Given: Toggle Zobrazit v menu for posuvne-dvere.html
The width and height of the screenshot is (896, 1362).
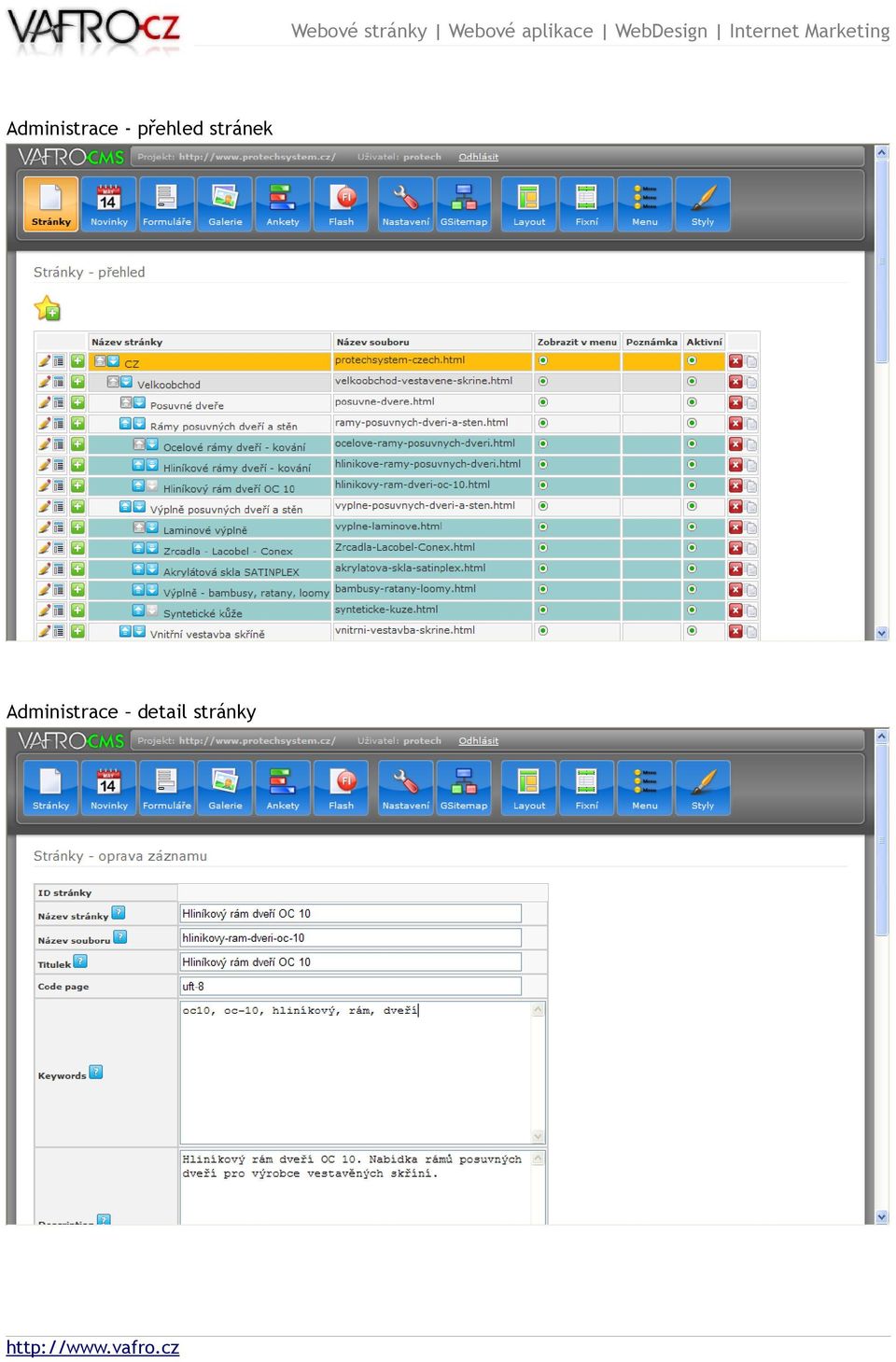Looking at the screenshot, I should coord(542,402).
